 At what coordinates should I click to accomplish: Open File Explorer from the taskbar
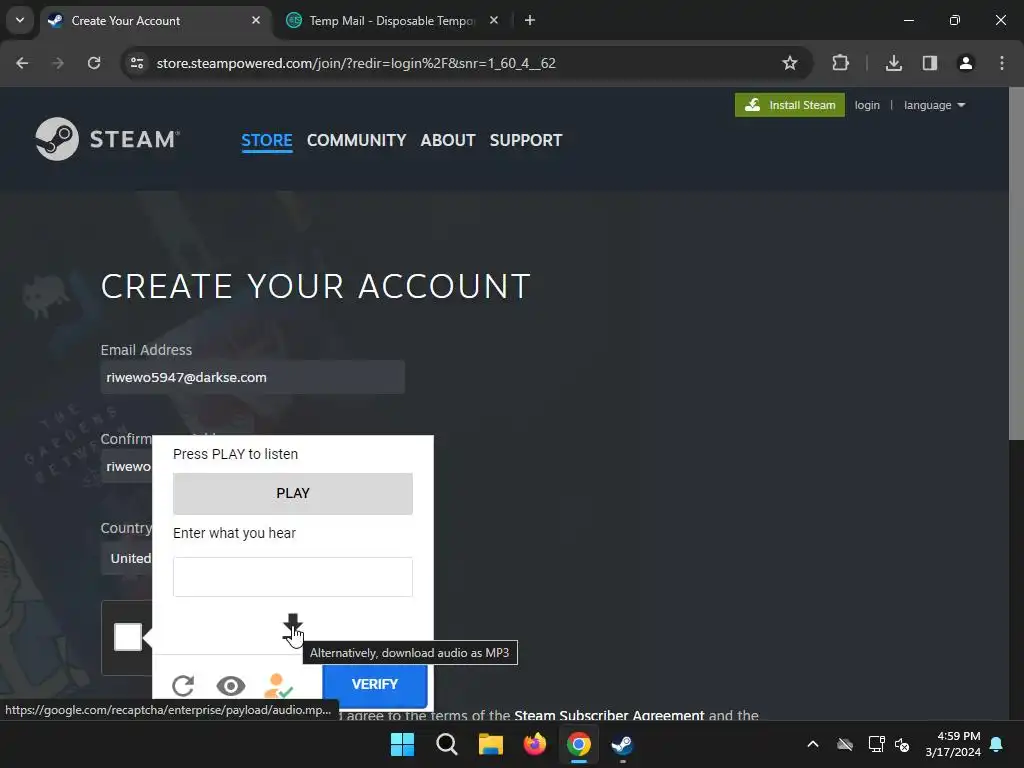[490, 744]
